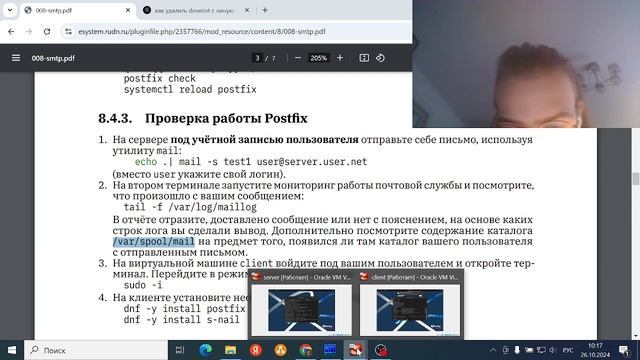
Task: Click the highlighted /var/spool/mail text
Action: point(153,241)
